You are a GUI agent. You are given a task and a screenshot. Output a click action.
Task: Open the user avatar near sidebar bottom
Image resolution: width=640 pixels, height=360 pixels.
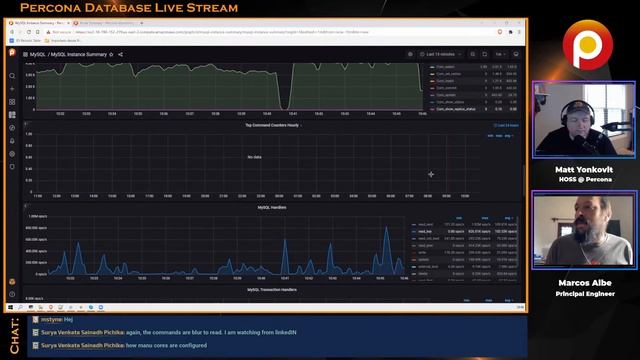pos(12,282)
